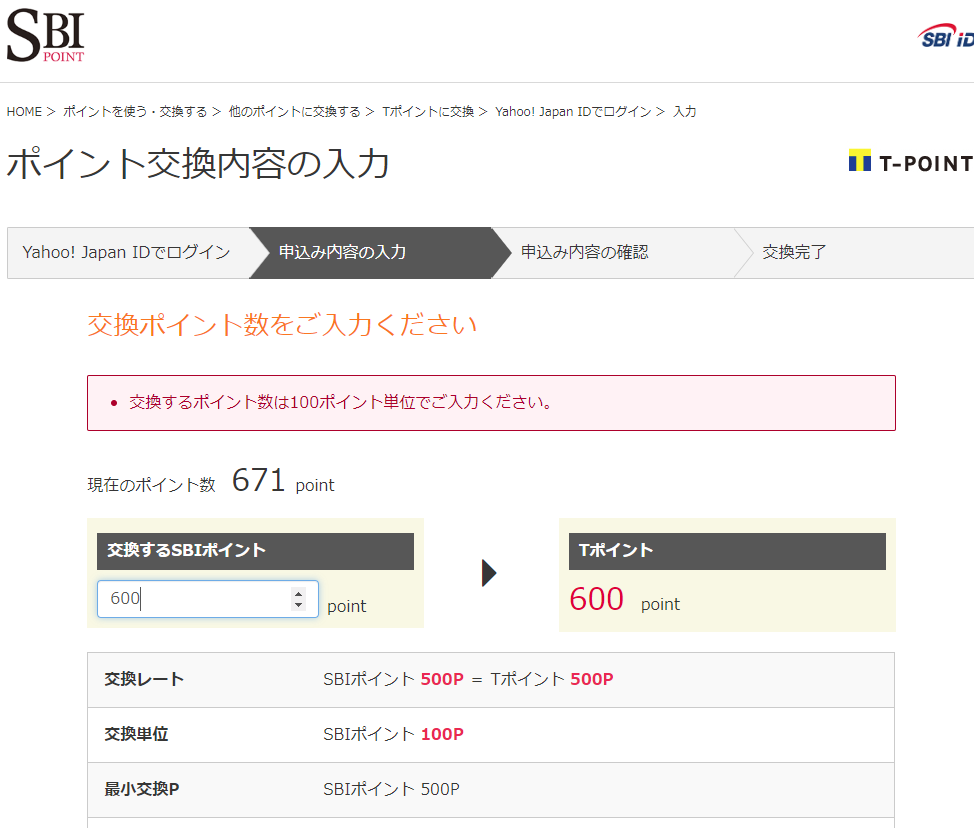
Task: Click minimum exchange value SBIポイント 500P
Action: point(391,789)
